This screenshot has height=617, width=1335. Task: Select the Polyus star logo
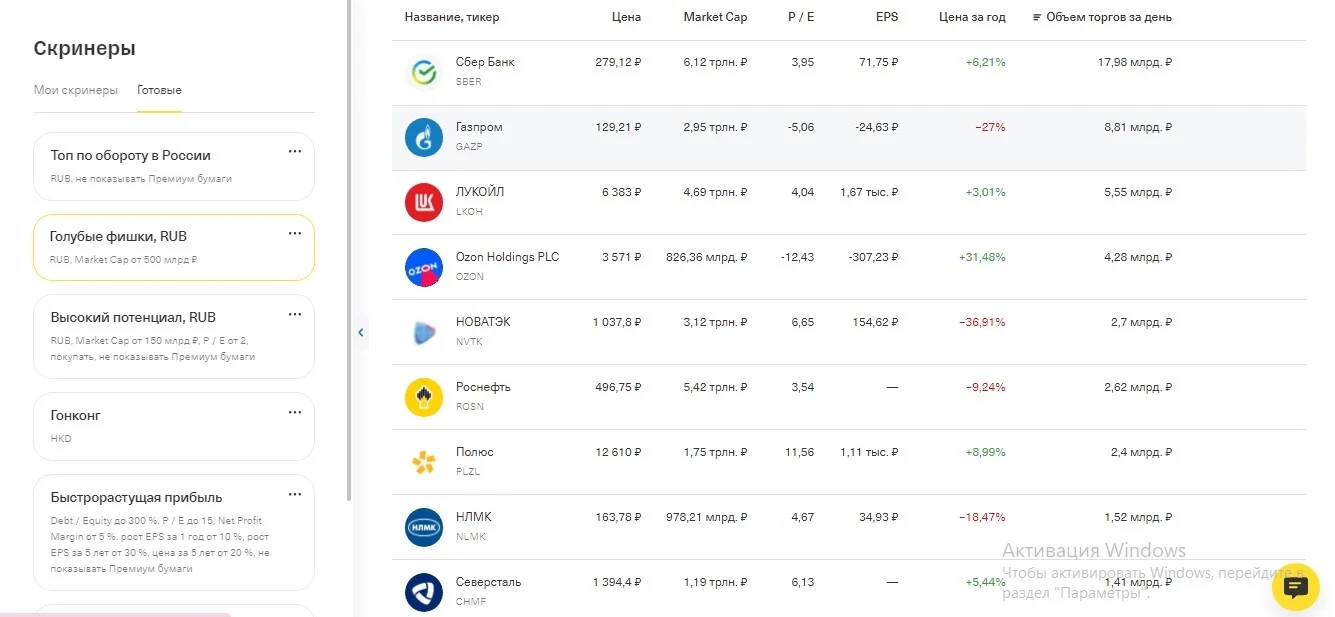click(x=424, y=462)
